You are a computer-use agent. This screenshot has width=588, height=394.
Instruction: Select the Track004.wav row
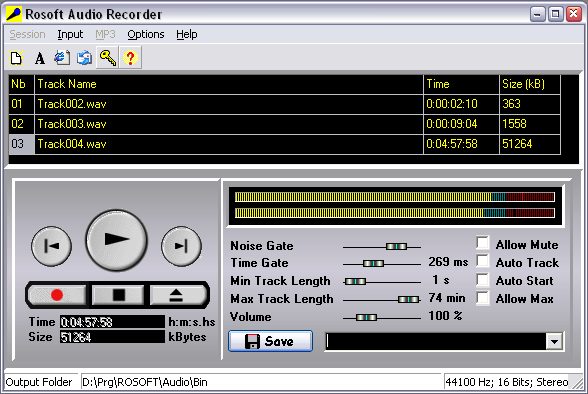point(285,144)
